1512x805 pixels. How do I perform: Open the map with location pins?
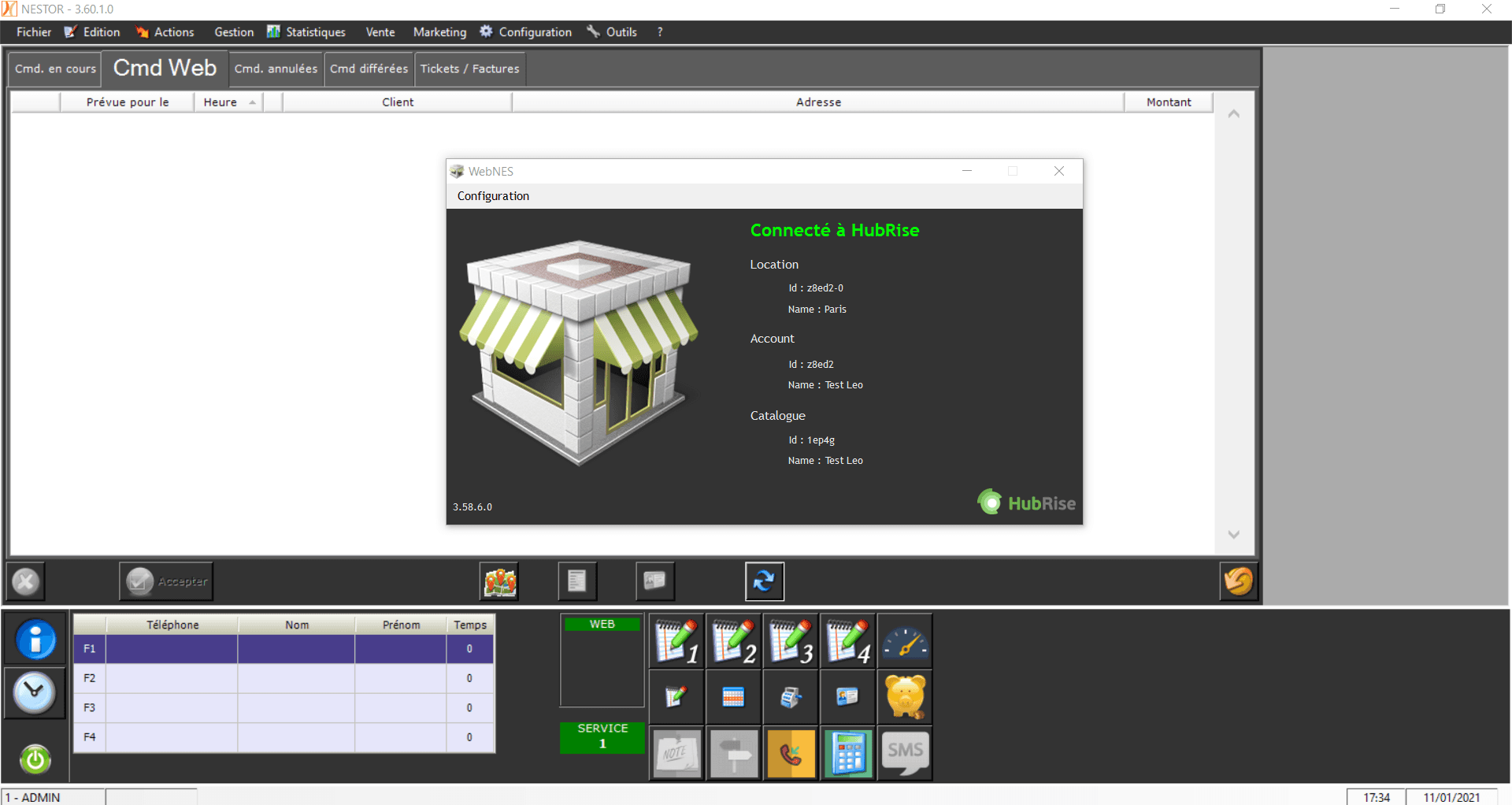pos(499,582)
